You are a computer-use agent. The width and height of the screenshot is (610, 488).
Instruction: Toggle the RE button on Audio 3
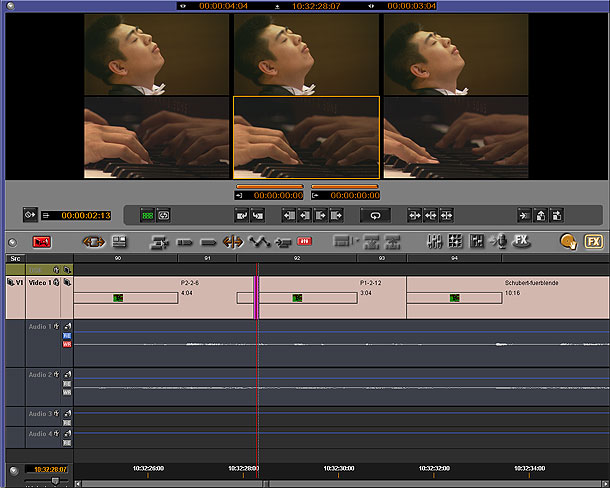click(67, 423)
